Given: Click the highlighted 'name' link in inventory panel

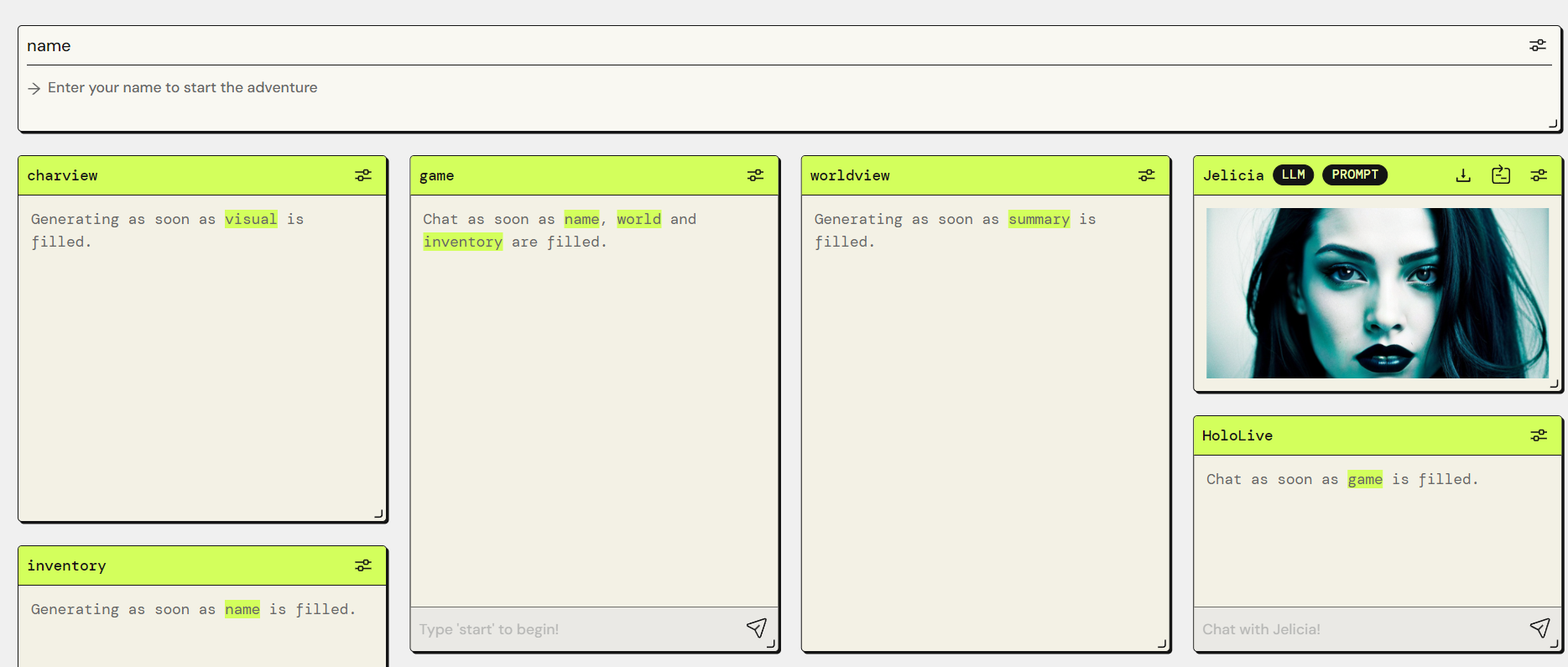Looking at the screenshot, I should click(x=242, y=609).
